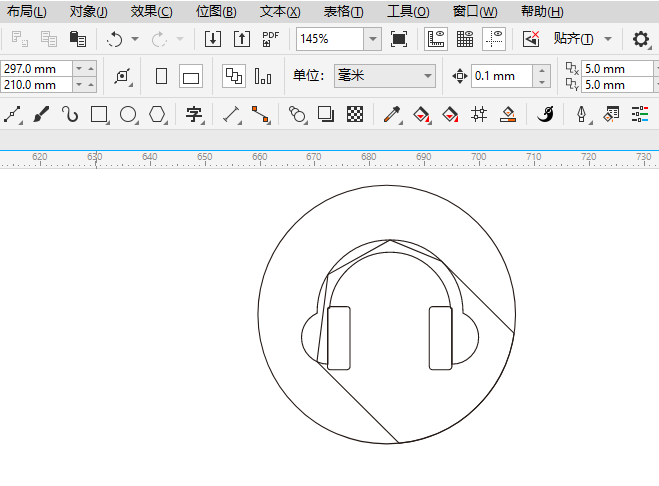Click the Publish to PDF icon

pos(270,39)
